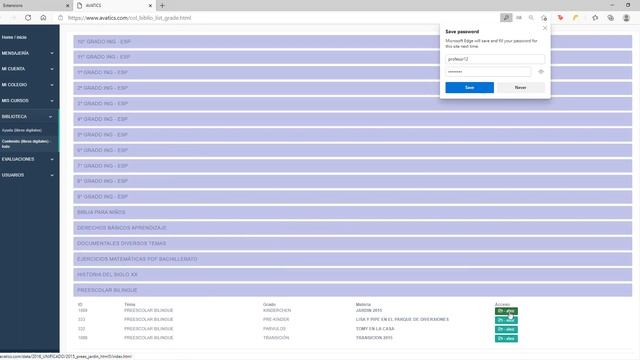Viewport: 640px width, 360px height.
Task: Expand the MI CUENTA sidebar menu
Action: coord(29,69)
